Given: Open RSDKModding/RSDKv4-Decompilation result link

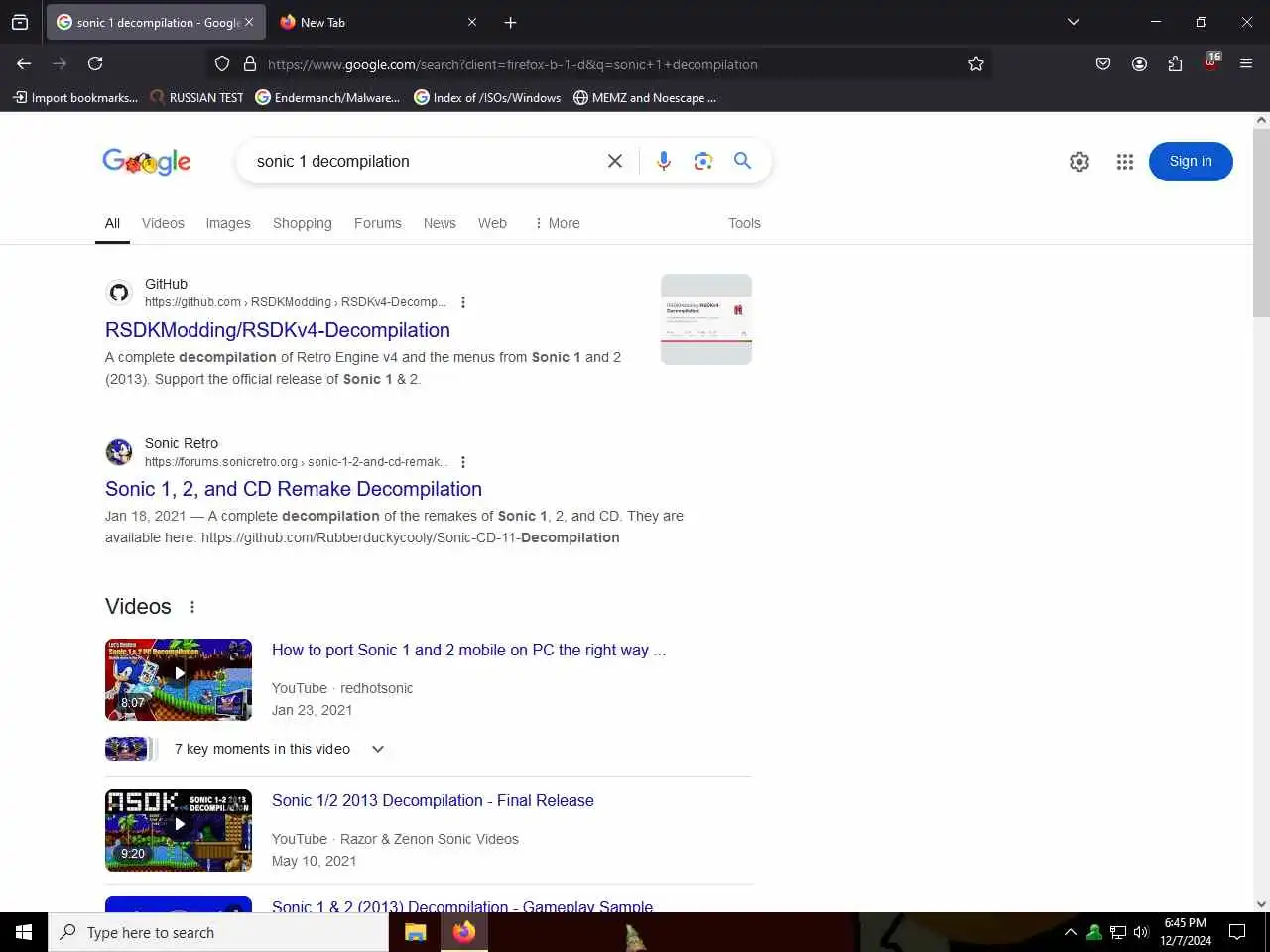Looking at the screenshot, I should pos(278,330).
